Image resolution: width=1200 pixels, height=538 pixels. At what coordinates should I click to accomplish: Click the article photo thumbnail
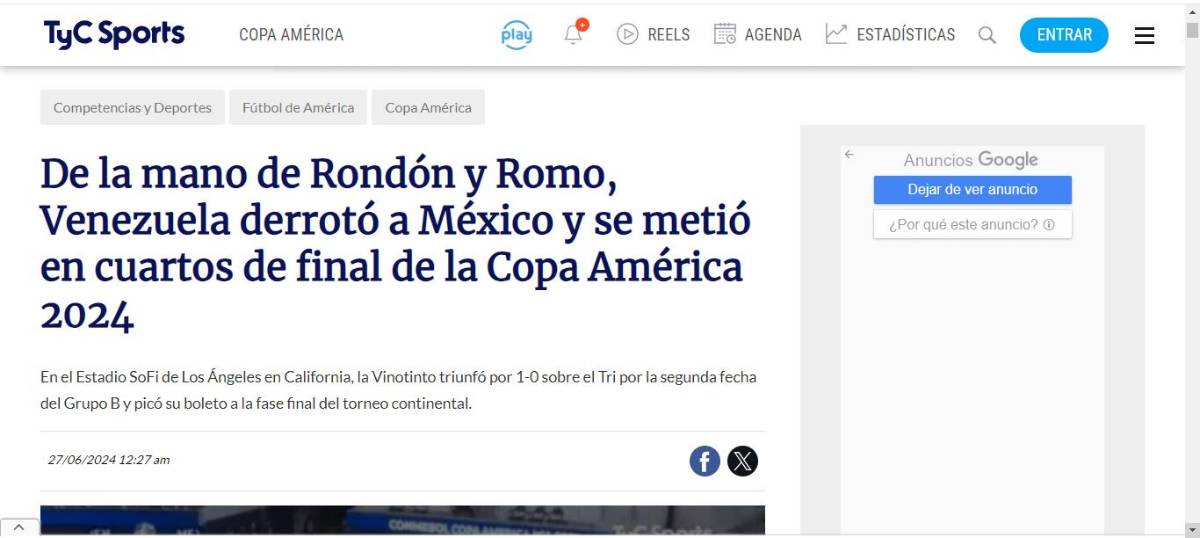(x=402, y=520)
